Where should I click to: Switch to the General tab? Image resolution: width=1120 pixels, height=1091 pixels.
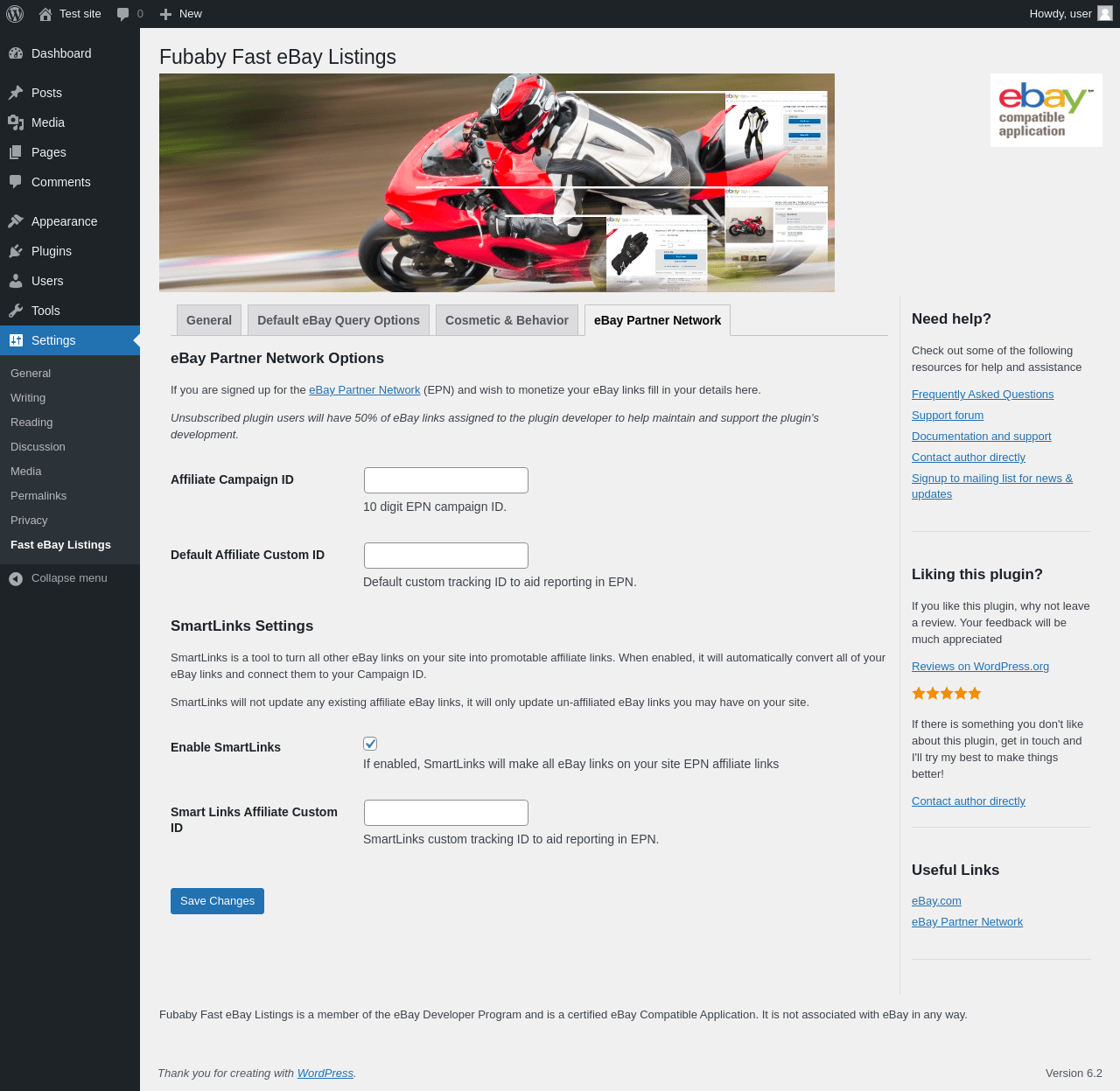click(209, 320)
